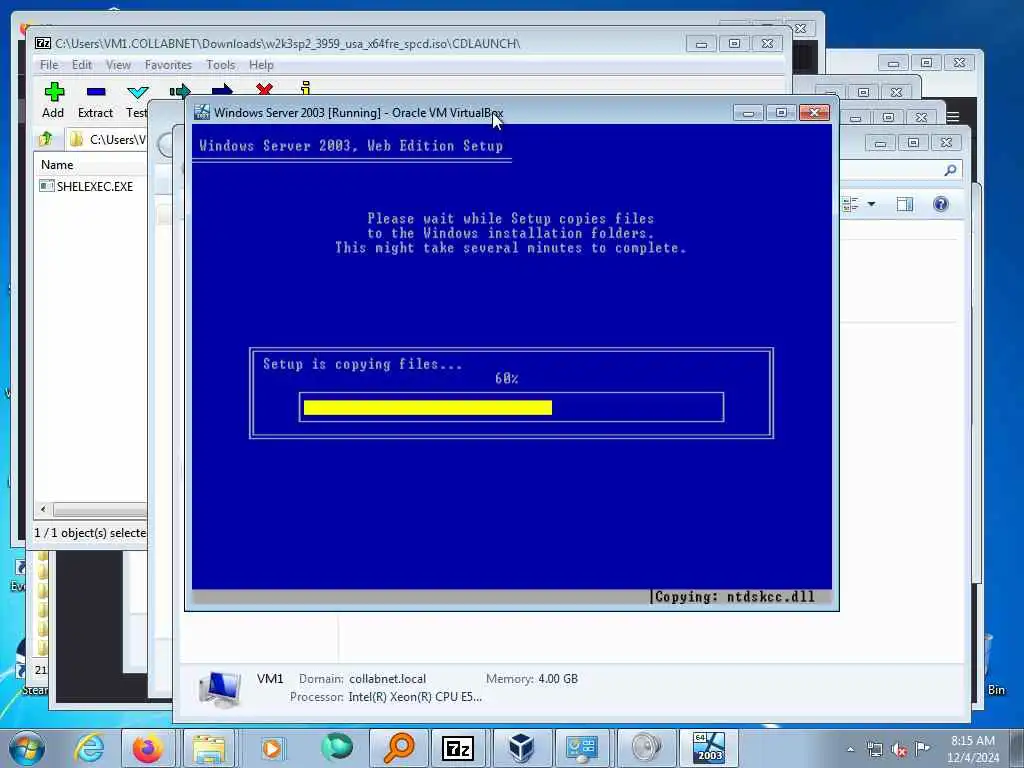This screenshot has width=1024, height=768.
Task: Click the System control panel taskbar icon
Action: click(582, 748)
